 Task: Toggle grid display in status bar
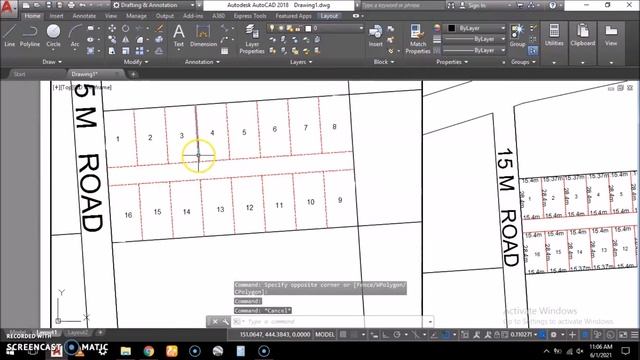tap(343, 335)
